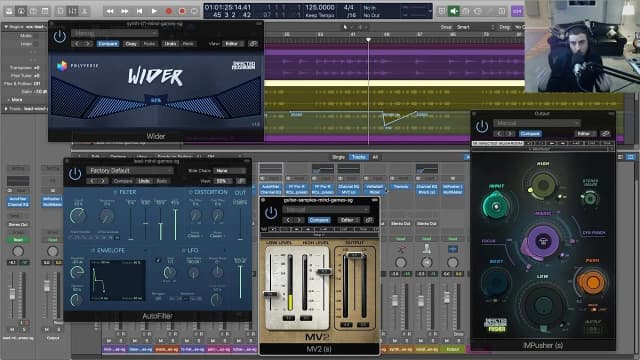
Task: Toggle the LFO section in AutoFilter
Action: point(183,250)
